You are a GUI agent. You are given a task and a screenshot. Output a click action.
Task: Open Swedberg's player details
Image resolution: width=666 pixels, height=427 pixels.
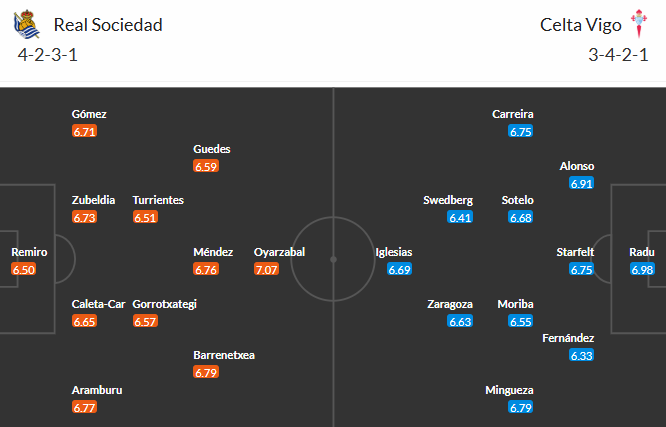point(448,200)
